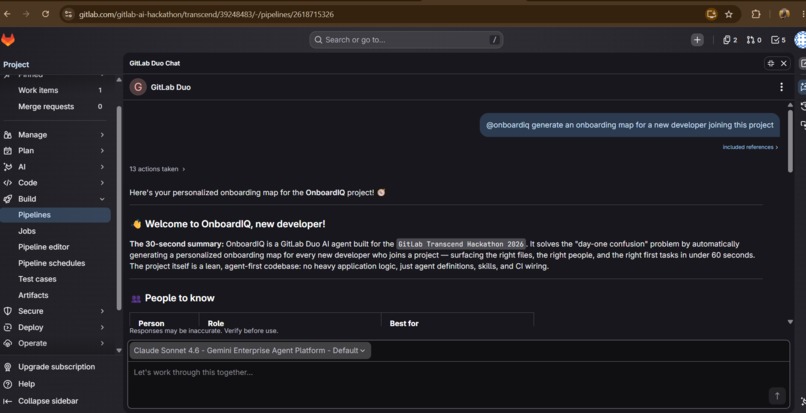Expand the 13 actions taken details
This screenshot has height=413, width=806.
[157, 169]
